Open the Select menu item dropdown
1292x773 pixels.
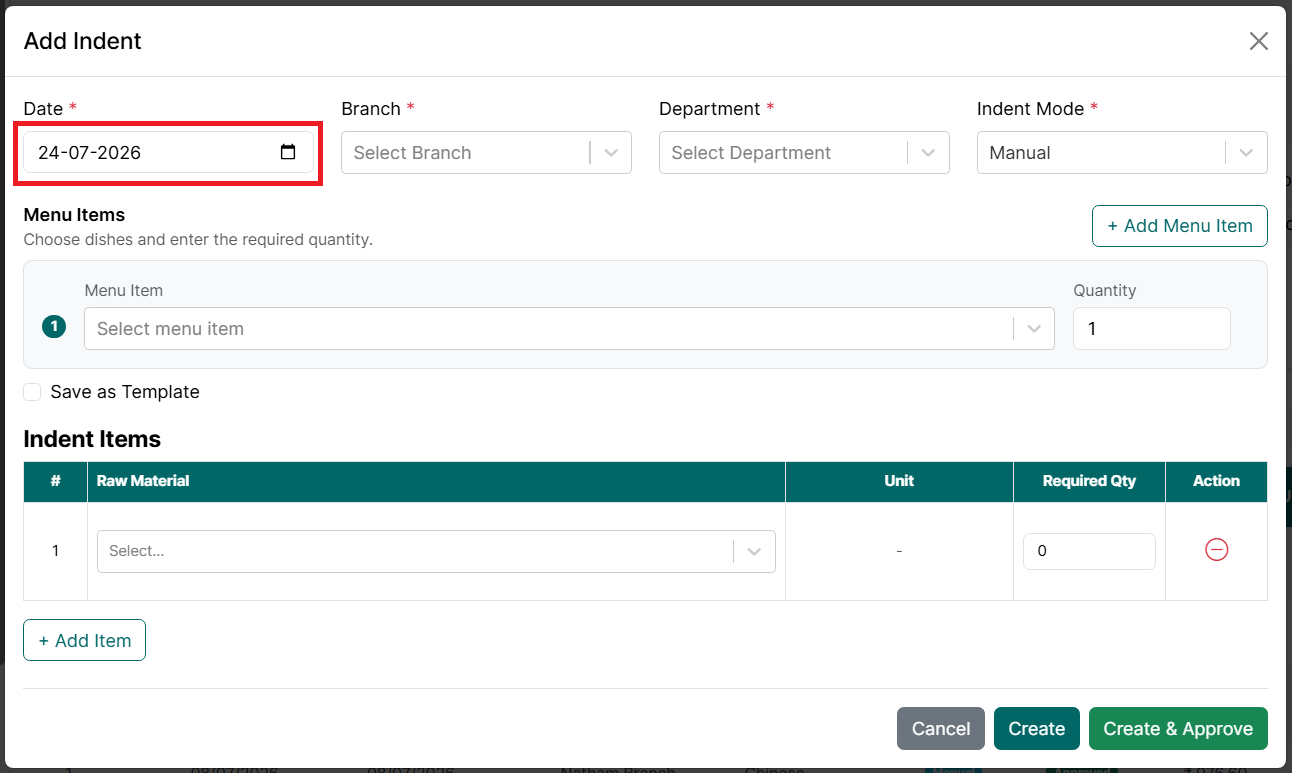pyautogui.click(x=569, y=329)
